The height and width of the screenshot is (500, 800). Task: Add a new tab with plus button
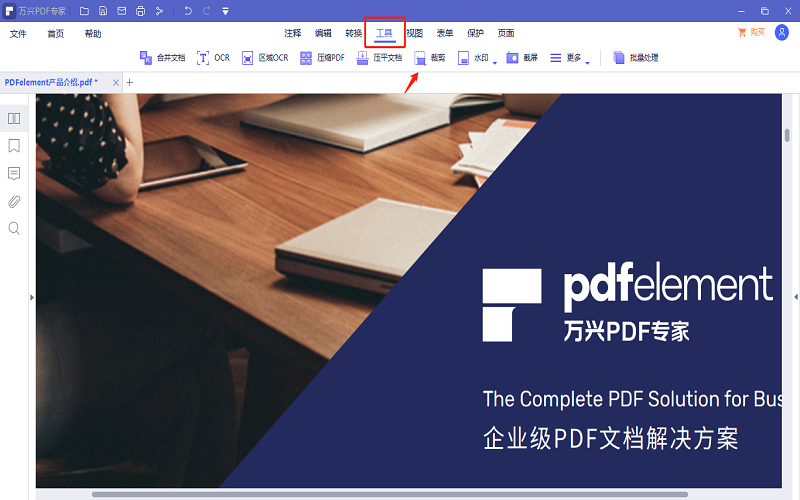pyautogui.click(x=129, y=82)
